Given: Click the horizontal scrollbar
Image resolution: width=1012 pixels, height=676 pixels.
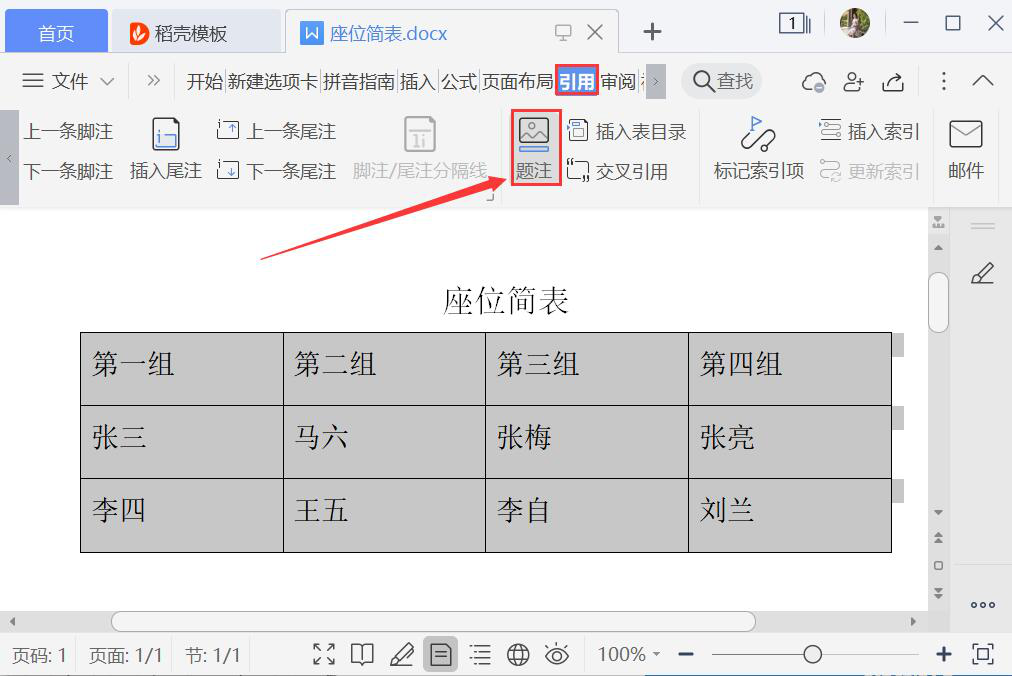Looking at the screenshot, I should (433, 622).
